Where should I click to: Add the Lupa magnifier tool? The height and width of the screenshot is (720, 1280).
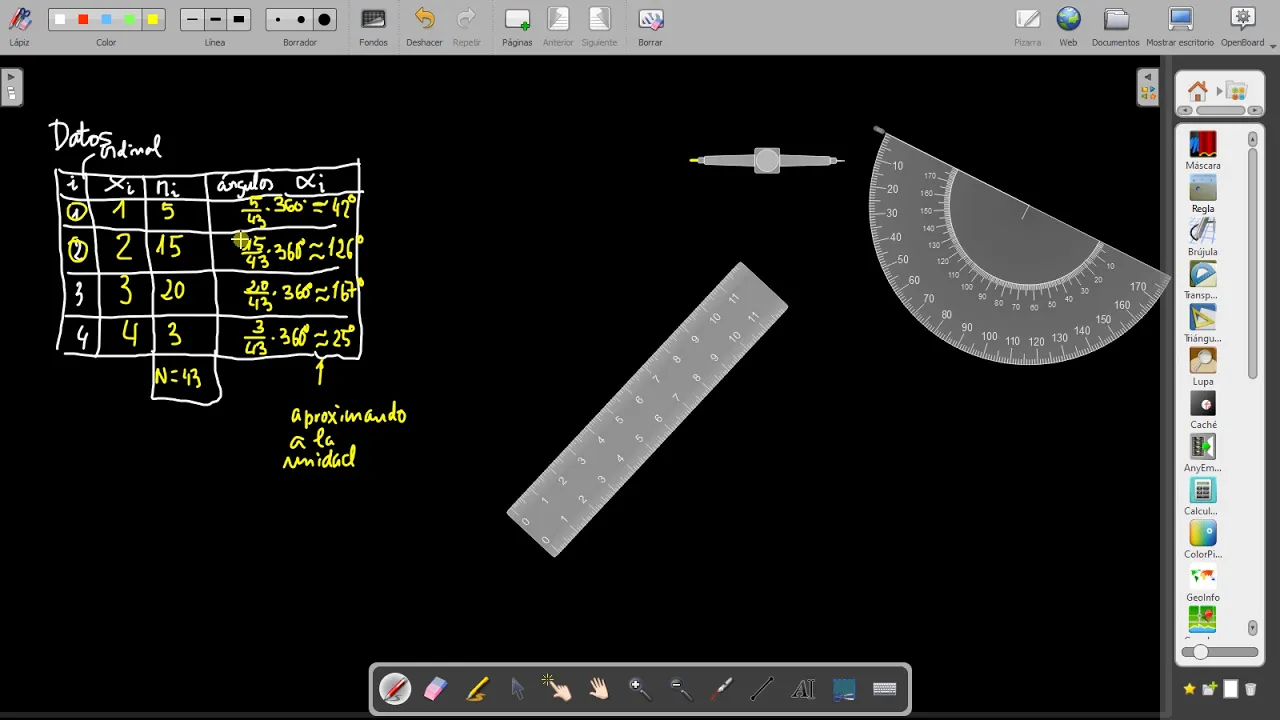(x=1203, y=366)
